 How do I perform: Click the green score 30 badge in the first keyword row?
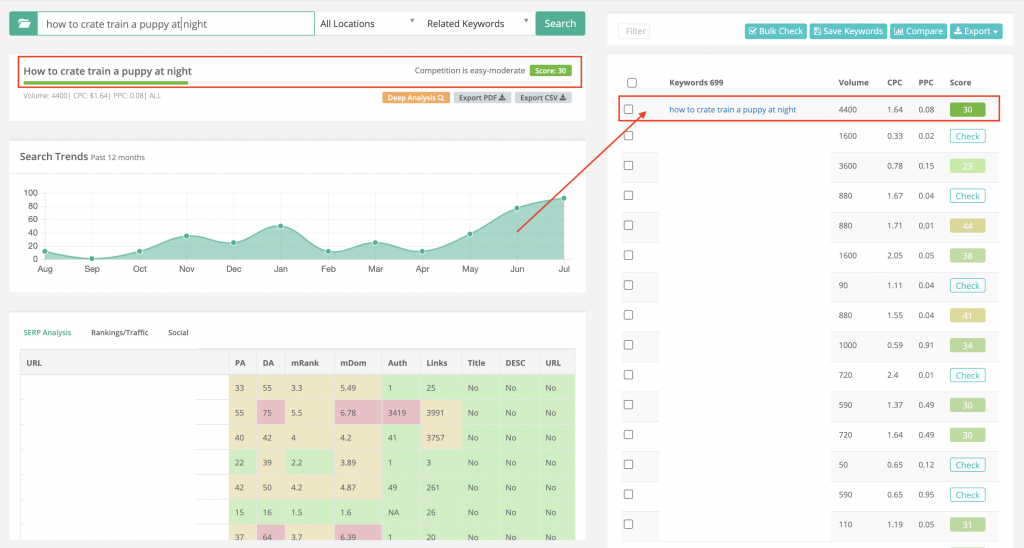(x=967, y=110)
